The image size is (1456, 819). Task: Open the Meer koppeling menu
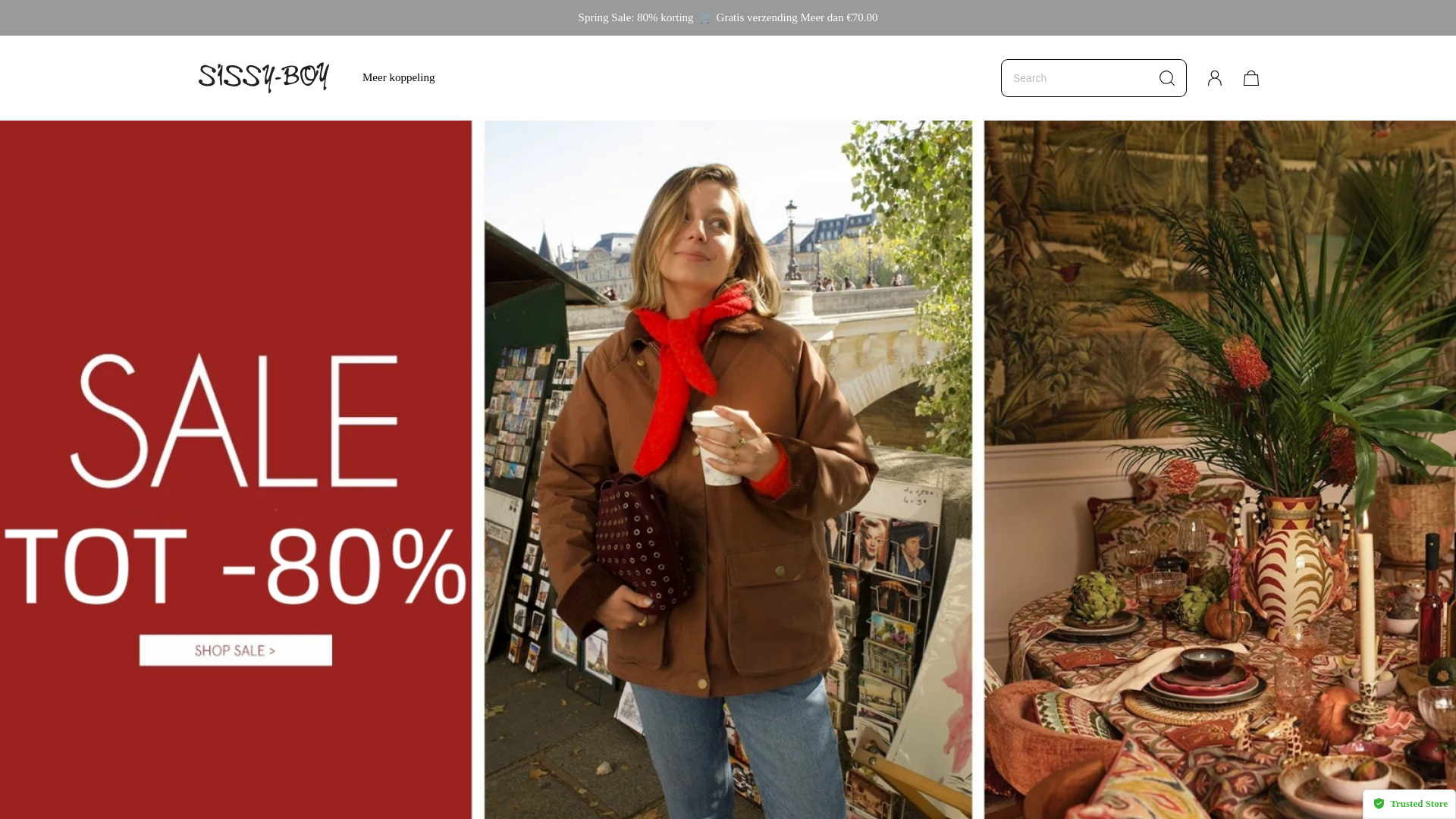click(398, 77)
